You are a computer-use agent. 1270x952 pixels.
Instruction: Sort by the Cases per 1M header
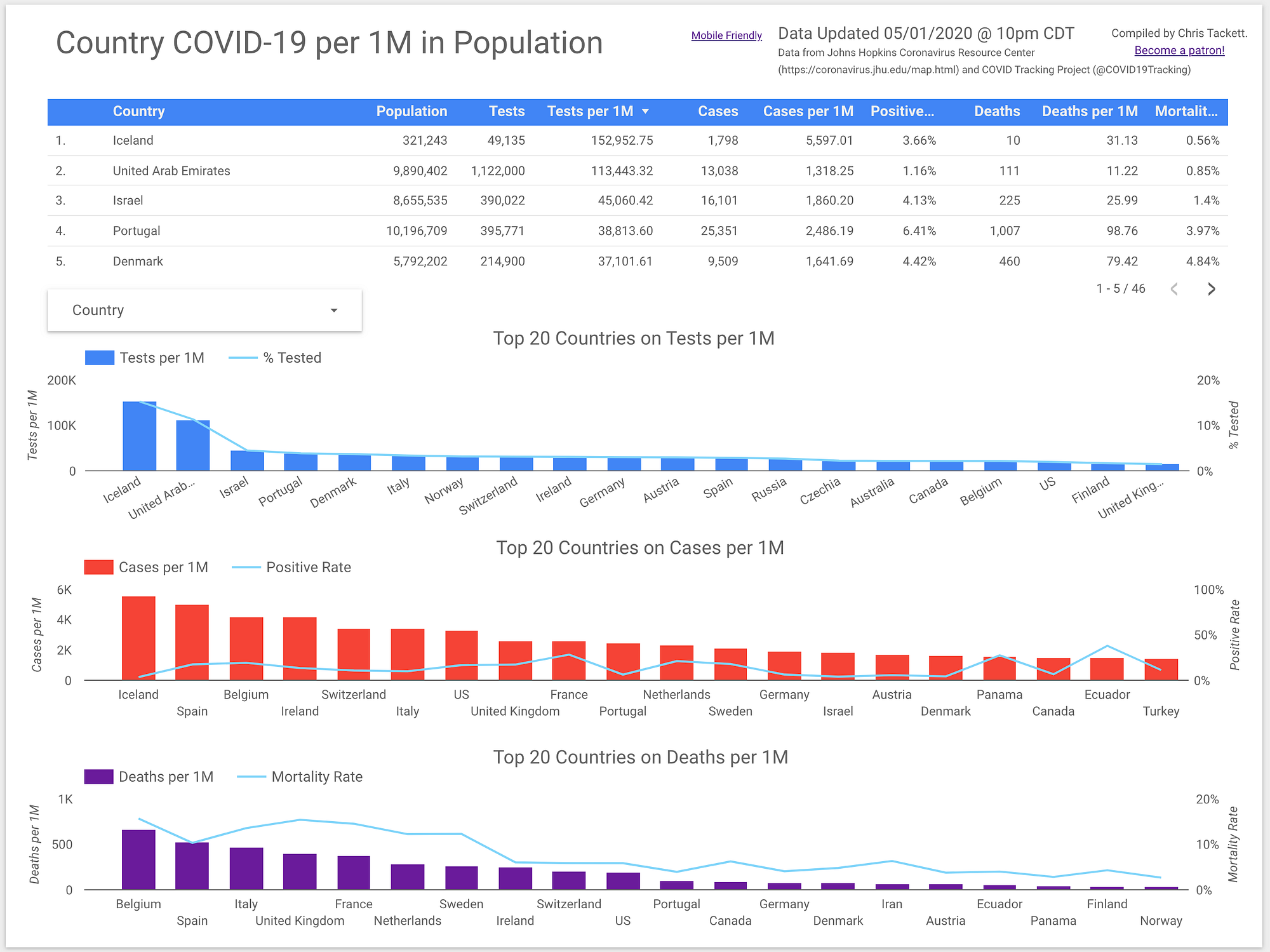tap(808, 112)
